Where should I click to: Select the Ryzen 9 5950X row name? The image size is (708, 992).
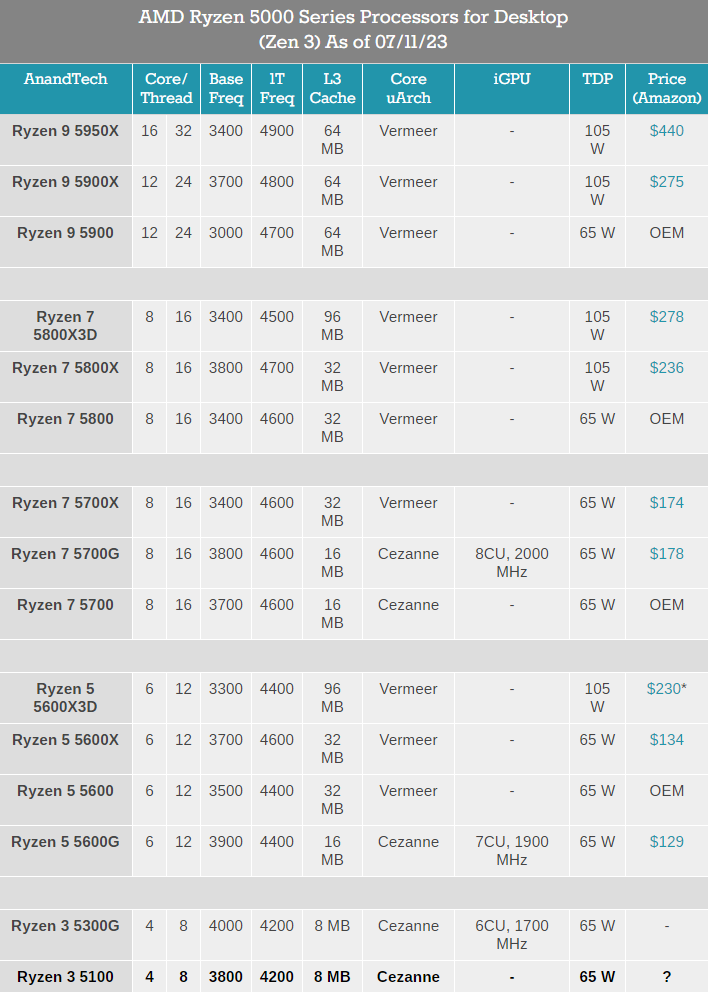pyautogui.click(x=65, y=131)
